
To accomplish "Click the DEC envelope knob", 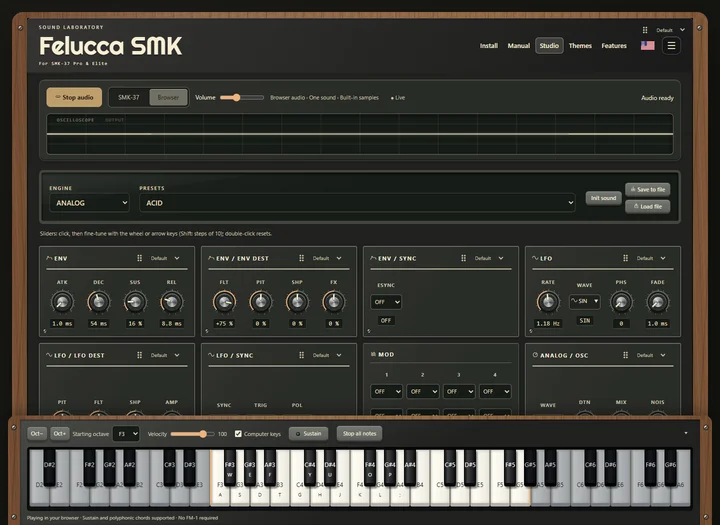I will (98, 302).
